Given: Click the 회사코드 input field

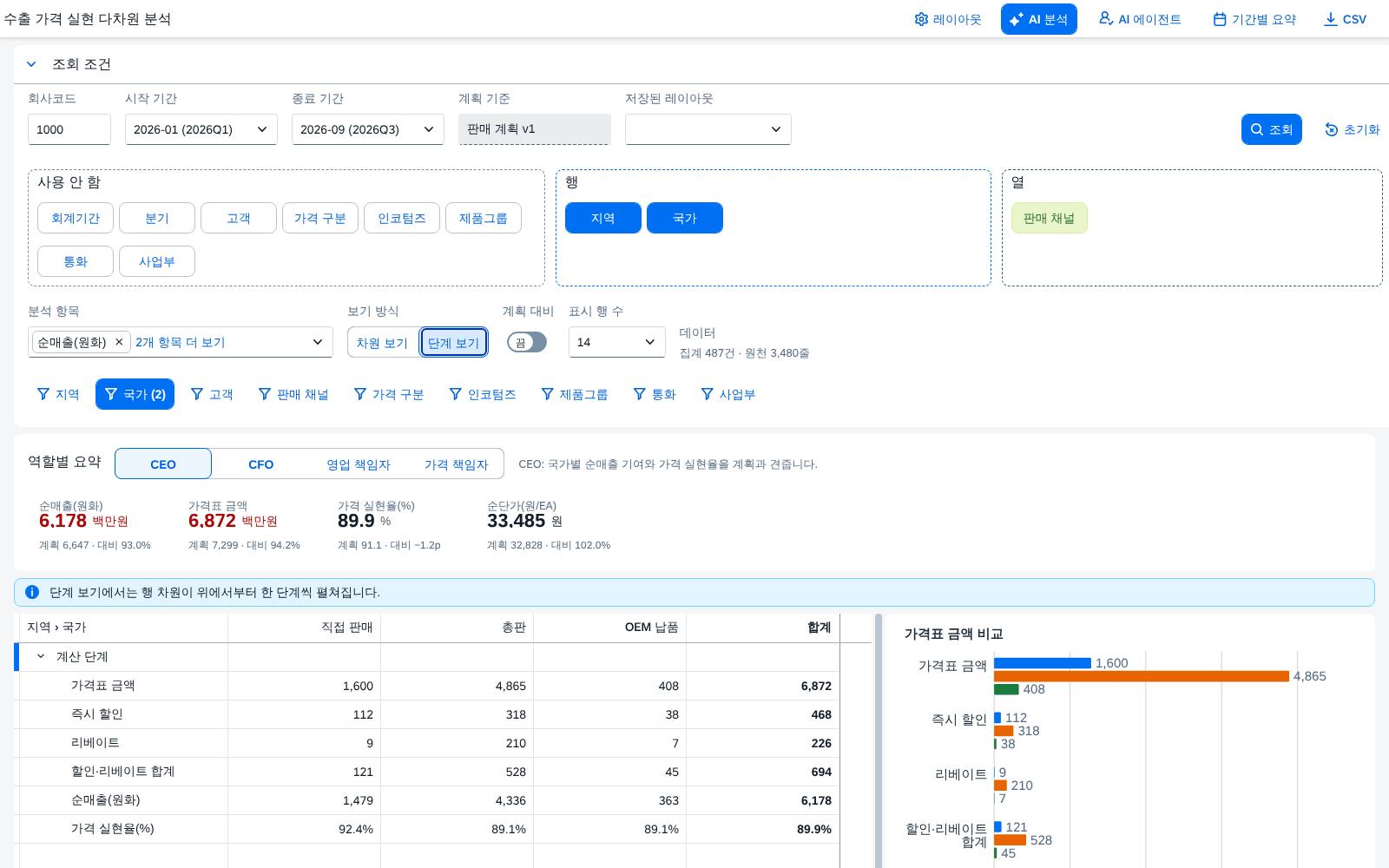Looking at the screenshot, I should (x=69, y=129).
